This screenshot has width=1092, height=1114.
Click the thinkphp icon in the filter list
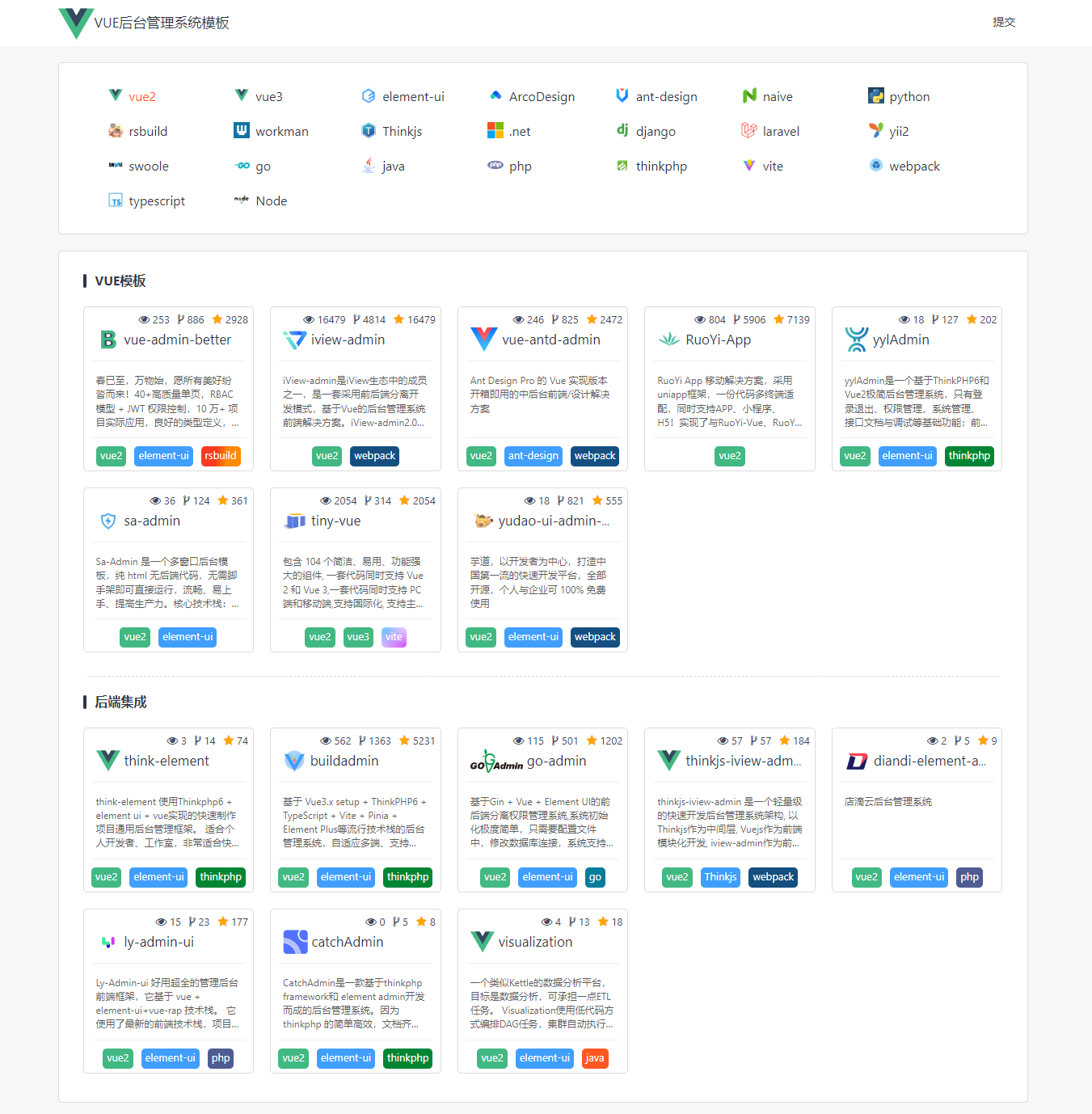622,166
